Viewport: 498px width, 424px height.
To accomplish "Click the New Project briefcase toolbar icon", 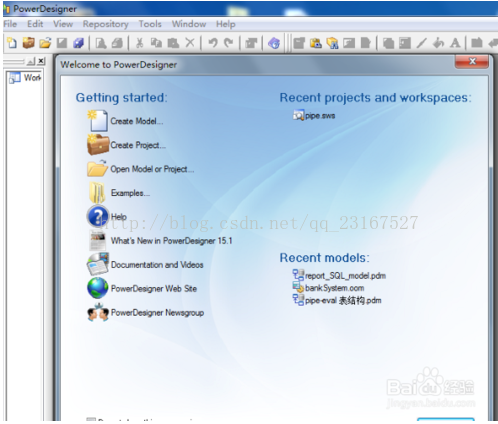I will (x=29, y=43).
